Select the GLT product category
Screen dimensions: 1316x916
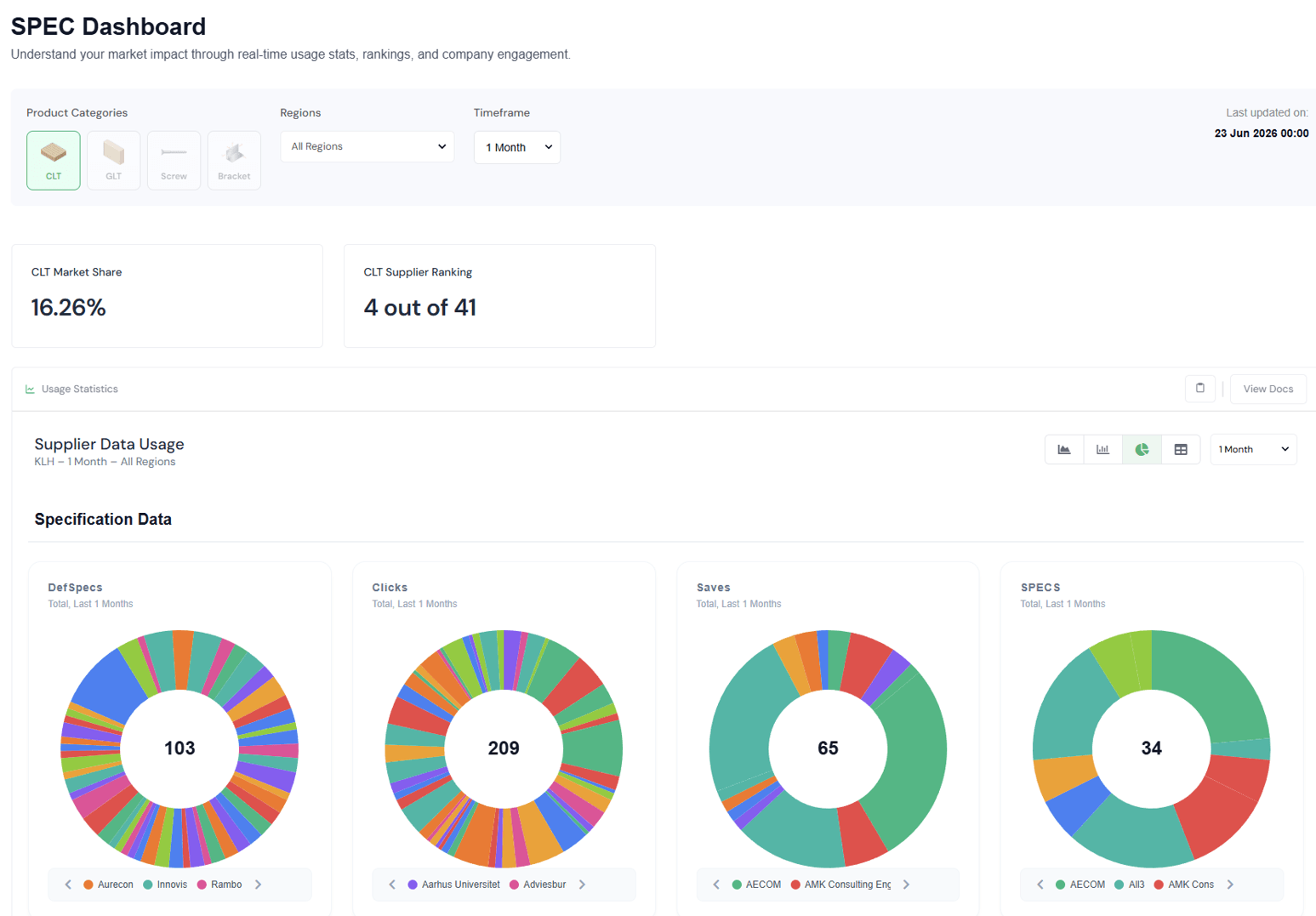point(113,160)
